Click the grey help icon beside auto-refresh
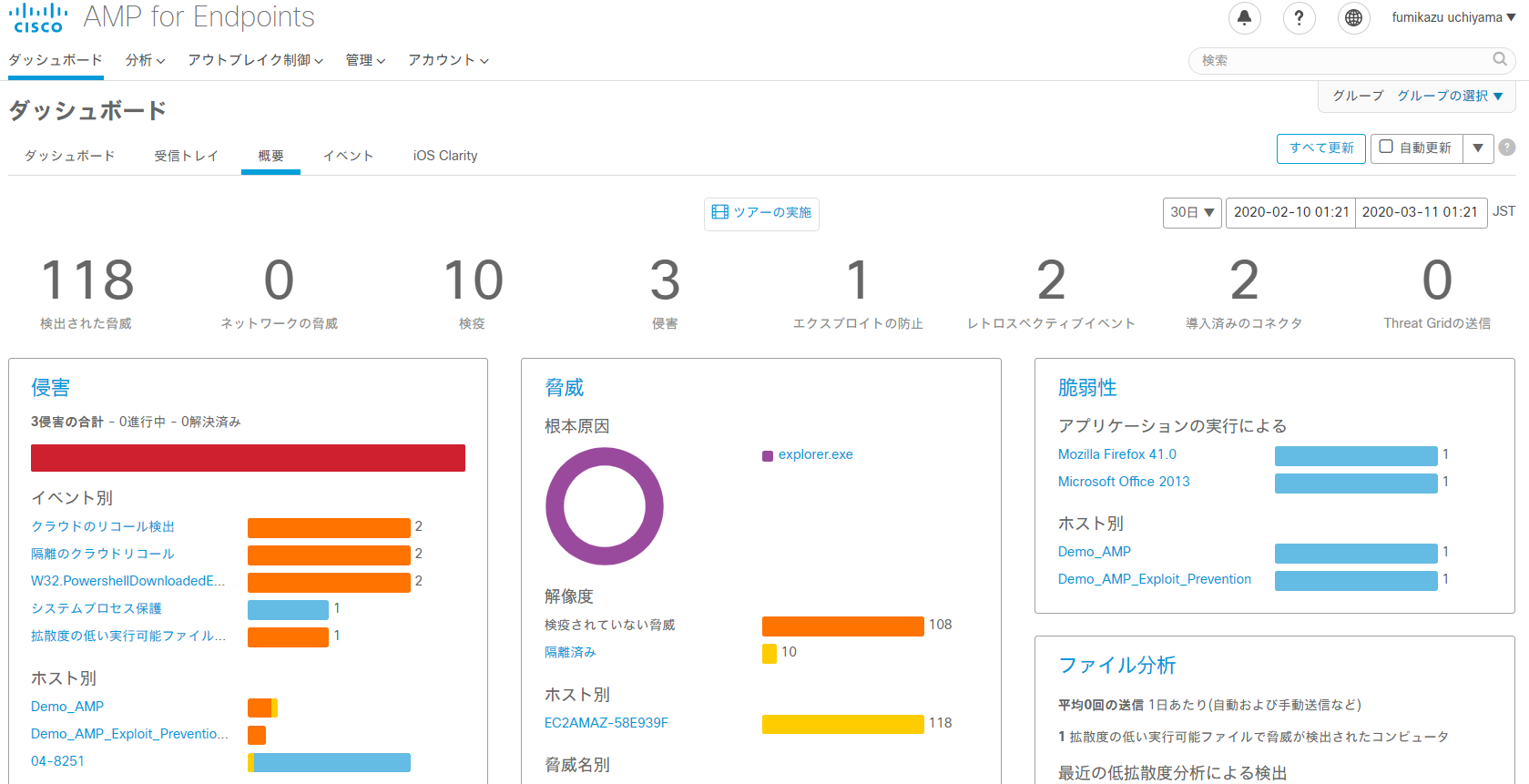Viewport: 1529px width, 784px height. click(x=1507, y=148)
